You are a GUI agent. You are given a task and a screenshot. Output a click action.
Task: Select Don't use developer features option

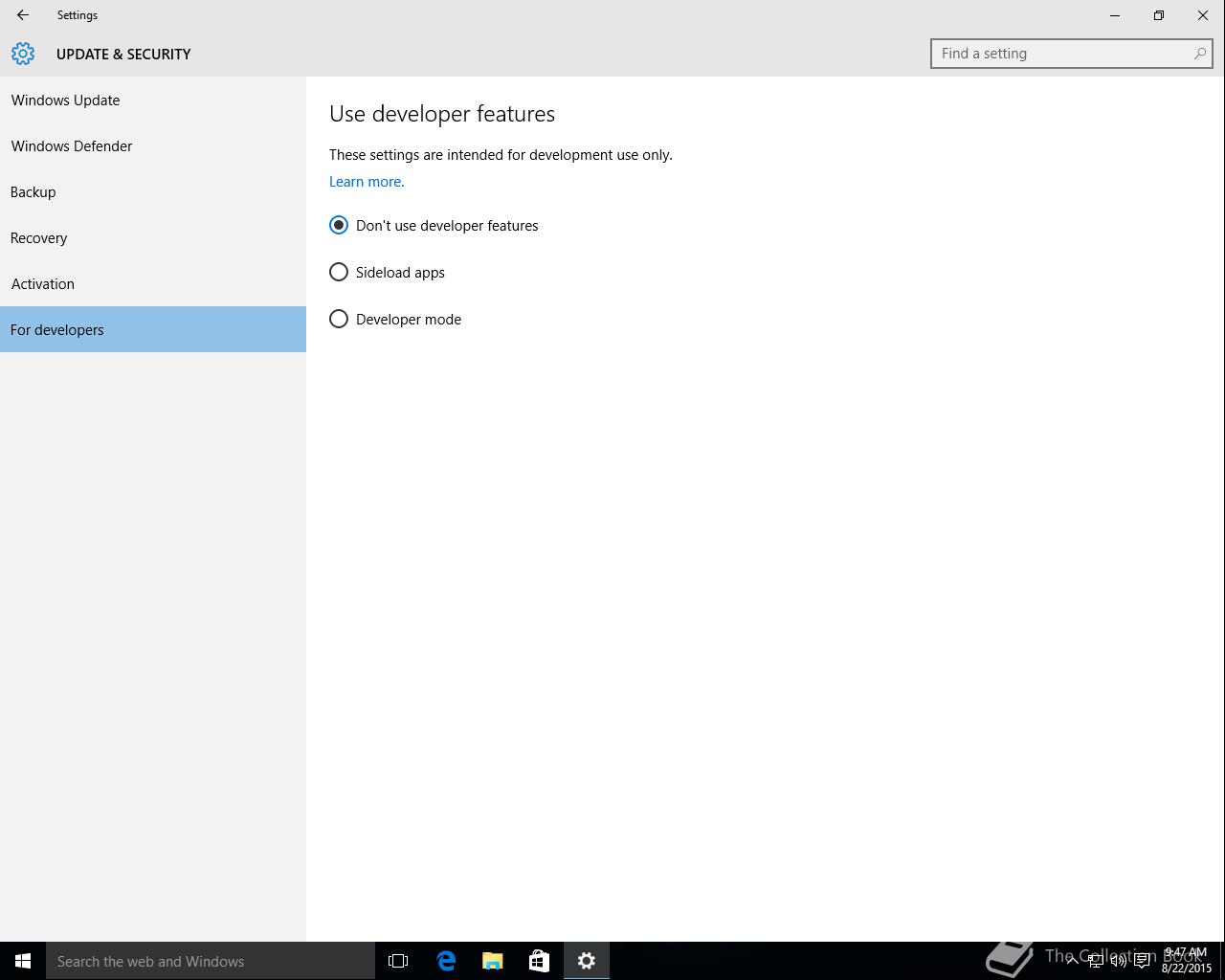click(x=339, y=226)
